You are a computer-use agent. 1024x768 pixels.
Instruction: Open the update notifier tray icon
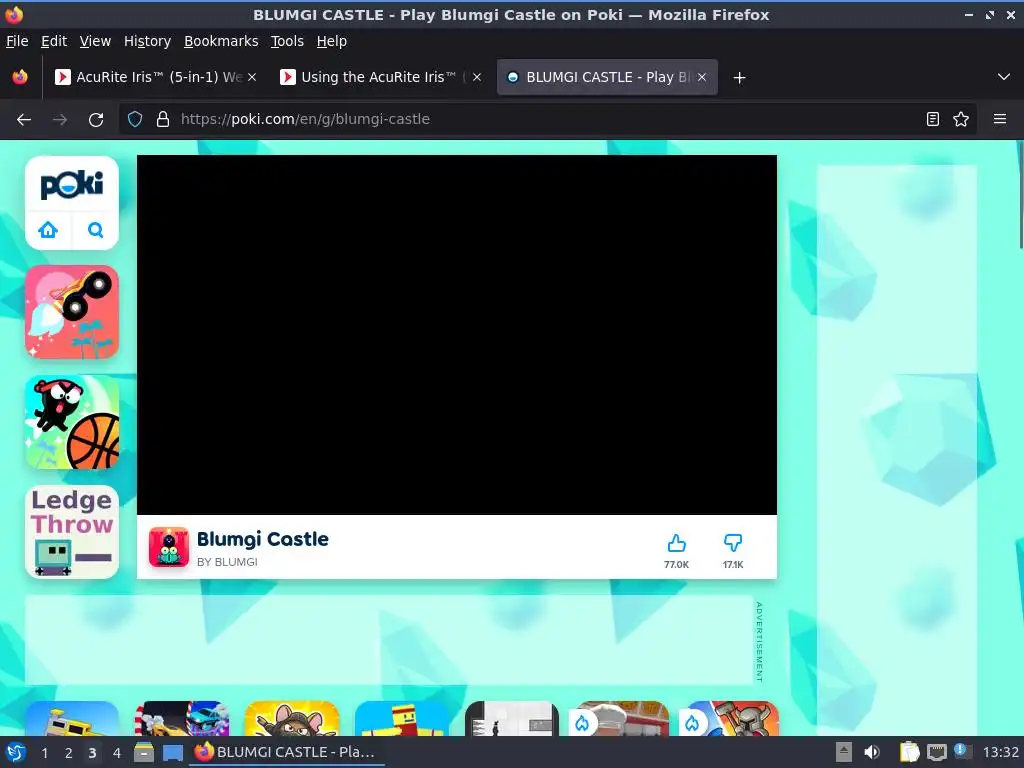coord(962,751)
